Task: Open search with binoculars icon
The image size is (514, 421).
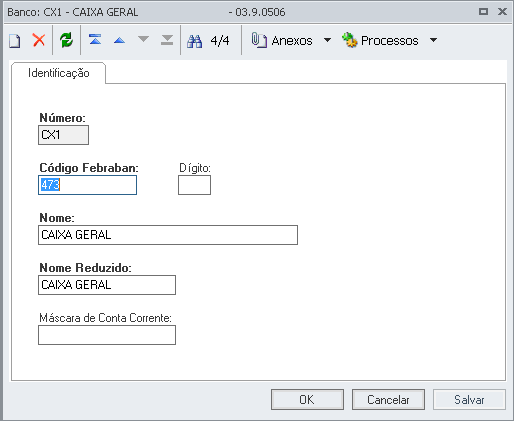Action: 194,41
